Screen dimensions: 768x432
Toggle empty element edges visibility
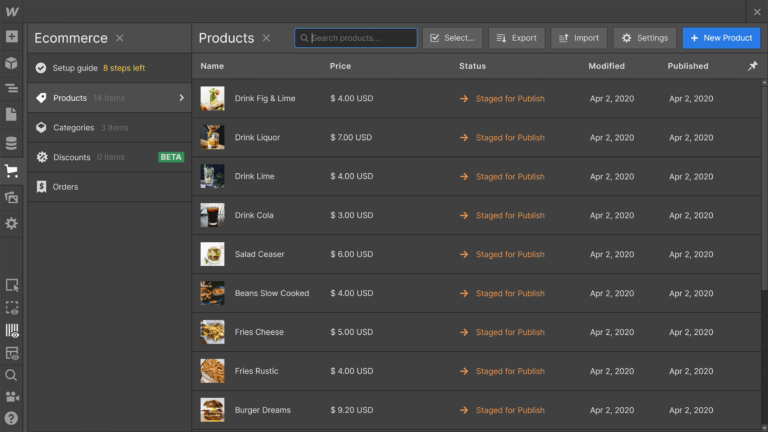(12, 308)
